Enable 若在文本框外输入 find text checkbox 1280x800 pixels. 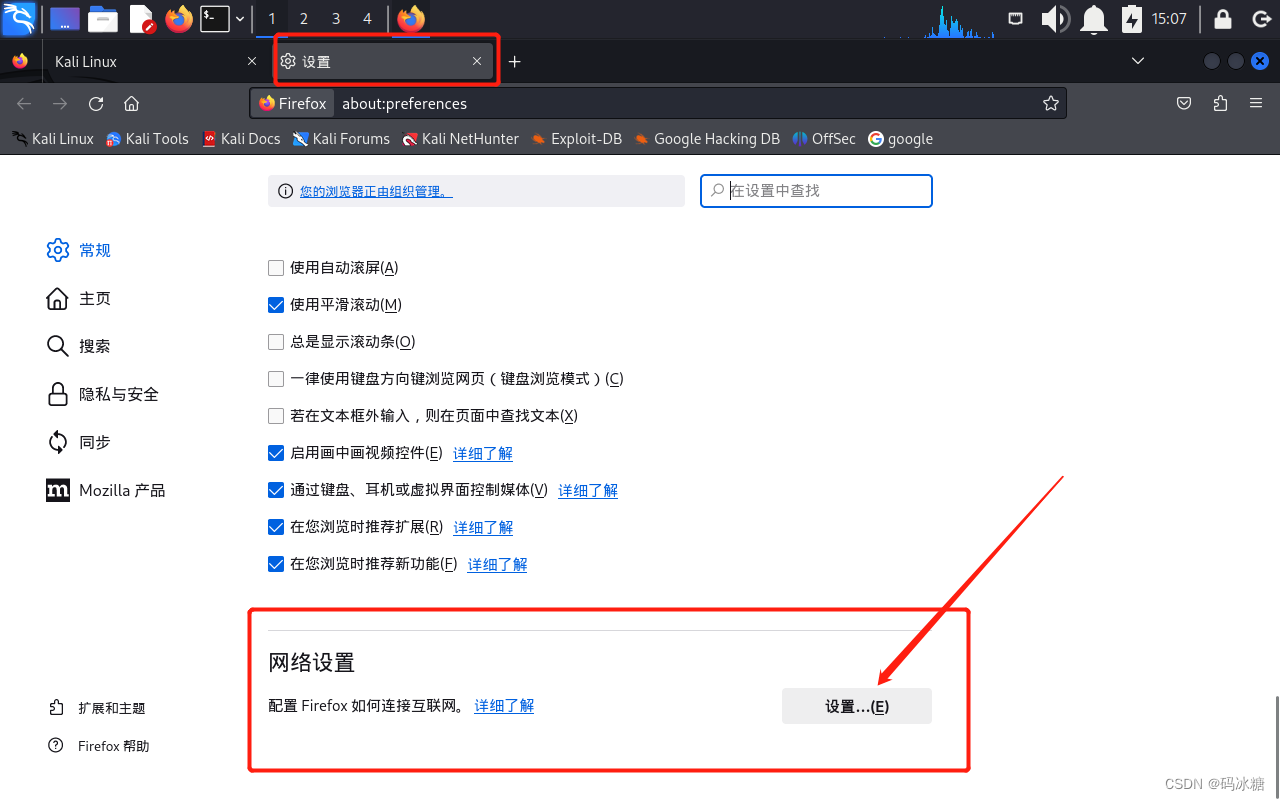coord(276,416)
